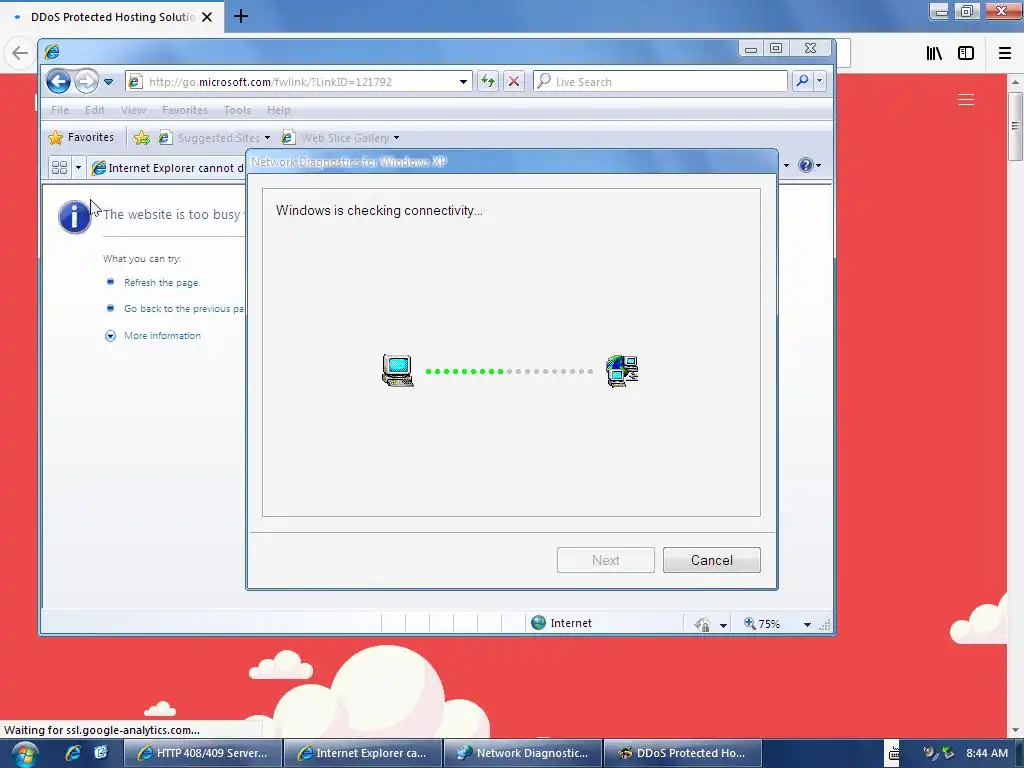Click the IE Help question mark icon

pyautogui.click(x=805, y=165)
